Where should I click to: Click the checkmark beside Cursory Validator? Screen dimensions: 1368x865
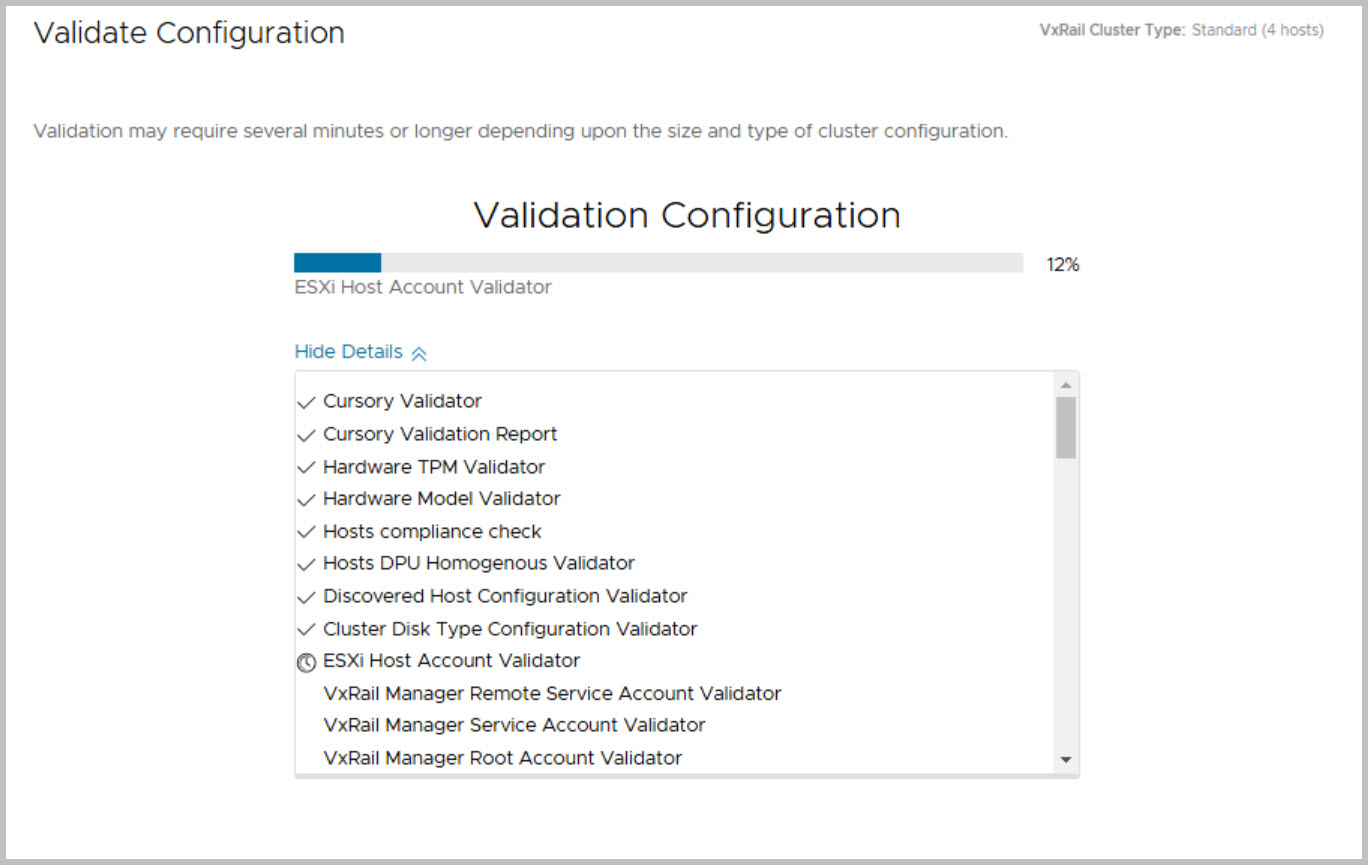coord(306,403)
